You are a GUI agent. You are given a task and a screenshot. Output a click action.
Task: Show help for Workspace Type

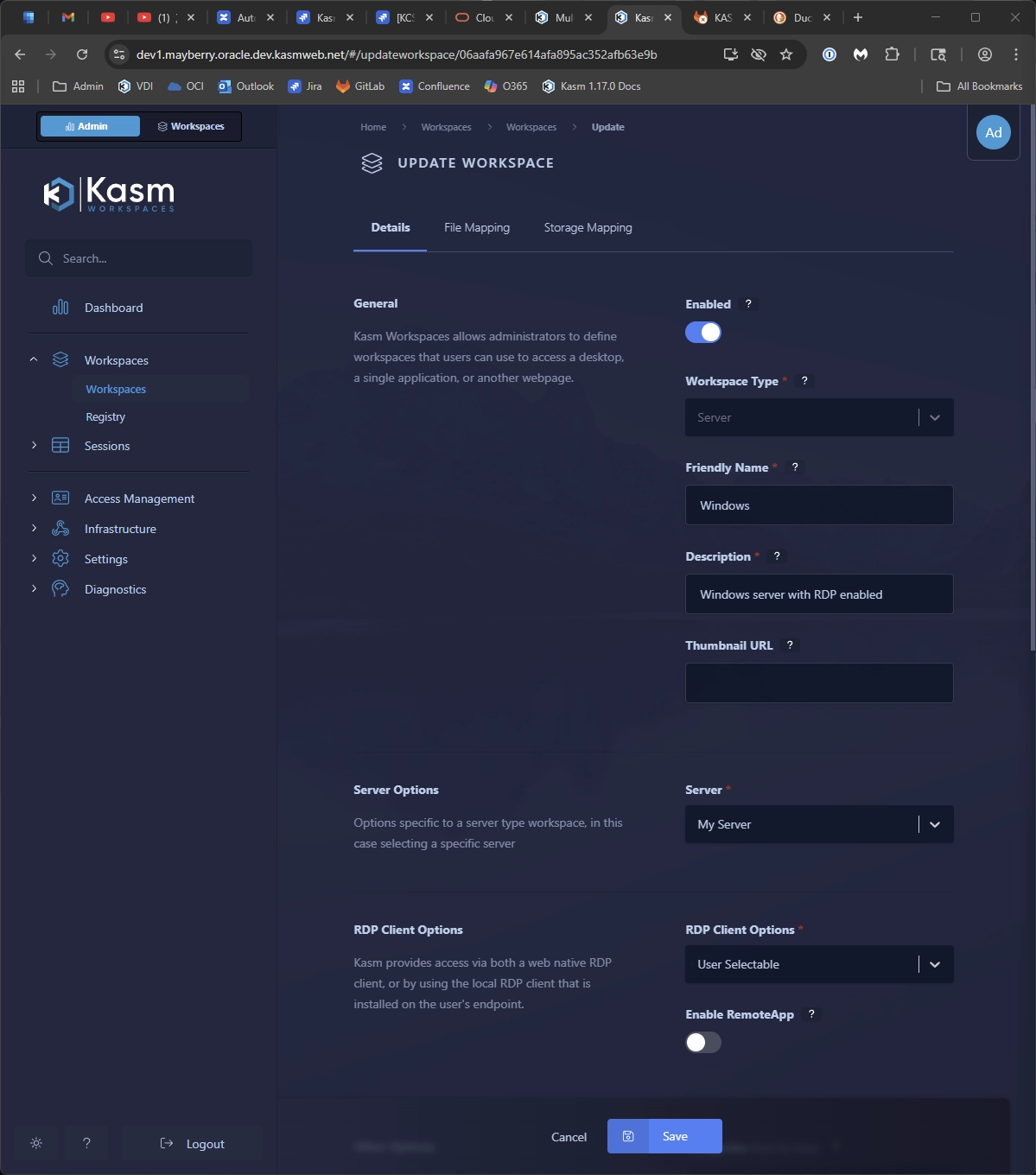coord(804,381)
